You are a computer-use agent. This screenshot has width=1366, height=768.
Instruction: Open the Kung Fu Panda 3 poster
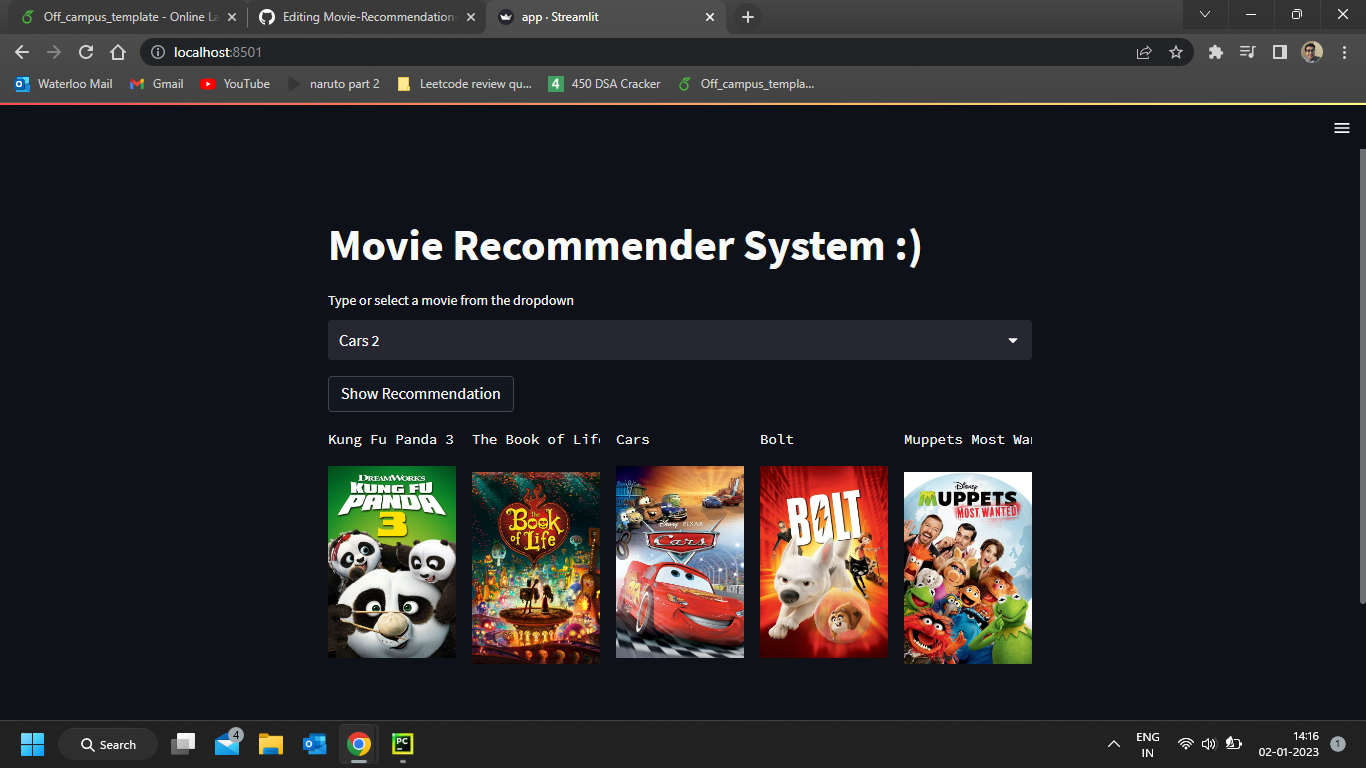tap(392, 562)
